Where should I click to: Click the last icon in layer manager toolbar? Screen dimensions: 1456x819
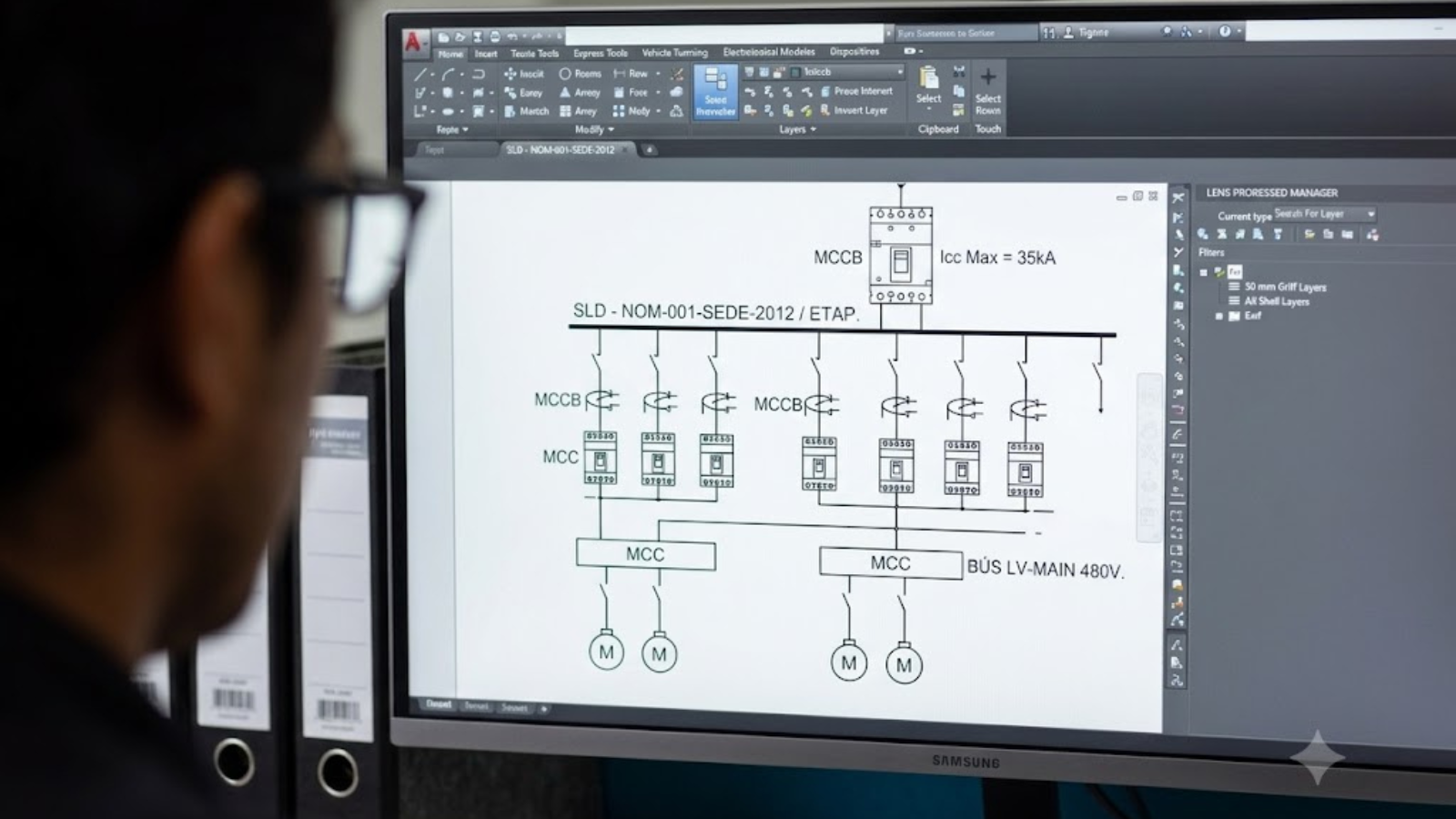pyautogui.click(x=1372, y=235)
